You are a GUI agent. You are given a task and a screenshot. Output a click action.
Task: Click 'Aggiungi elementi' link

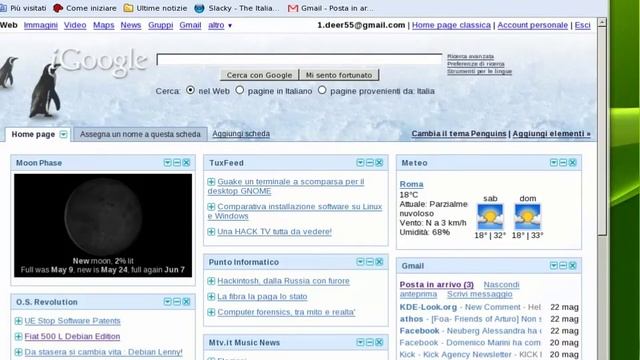pyautogui.click(x=551, y=133)
